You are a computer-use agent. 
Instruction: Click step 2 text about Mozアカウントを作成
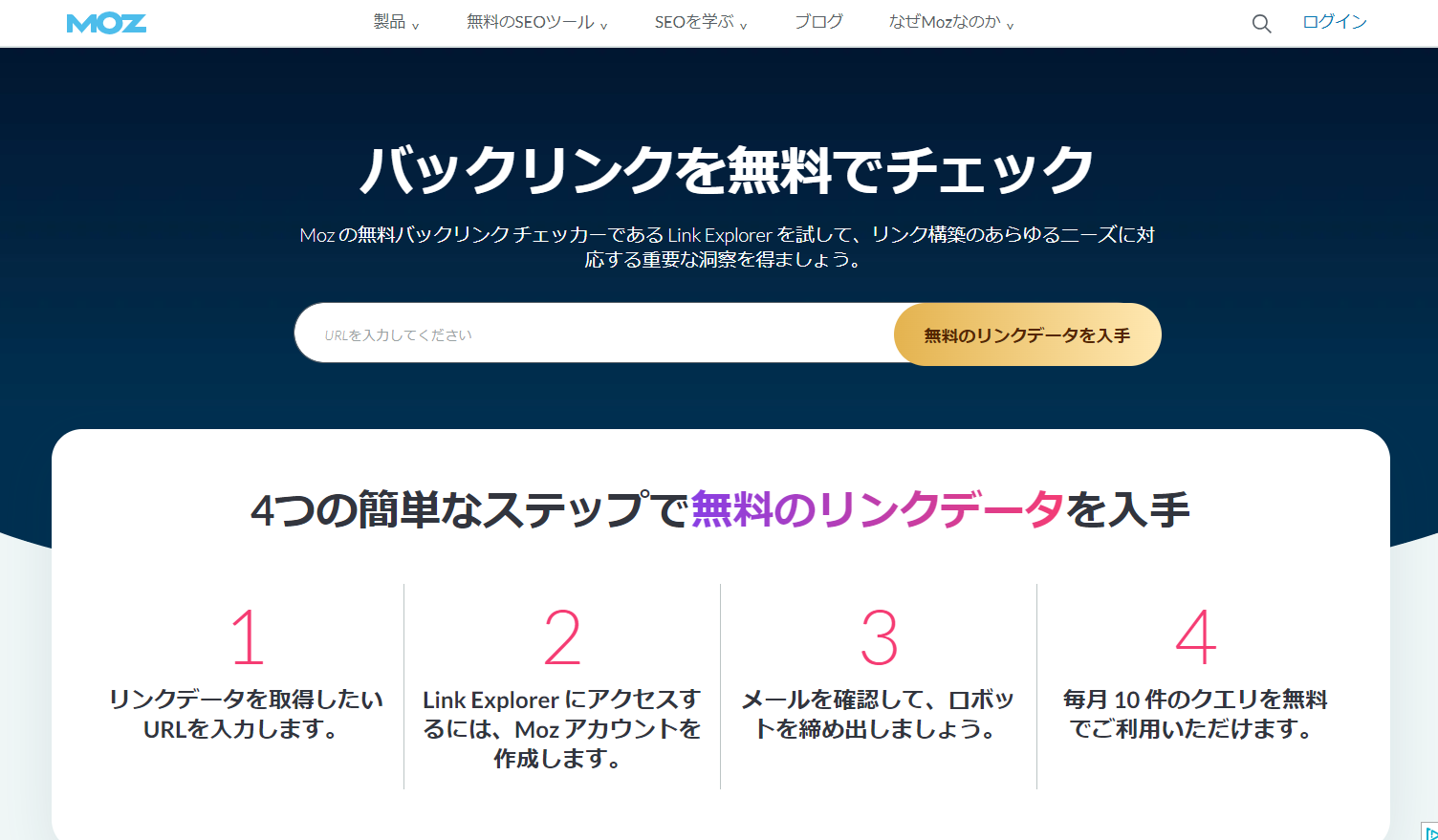click(561, 728)
